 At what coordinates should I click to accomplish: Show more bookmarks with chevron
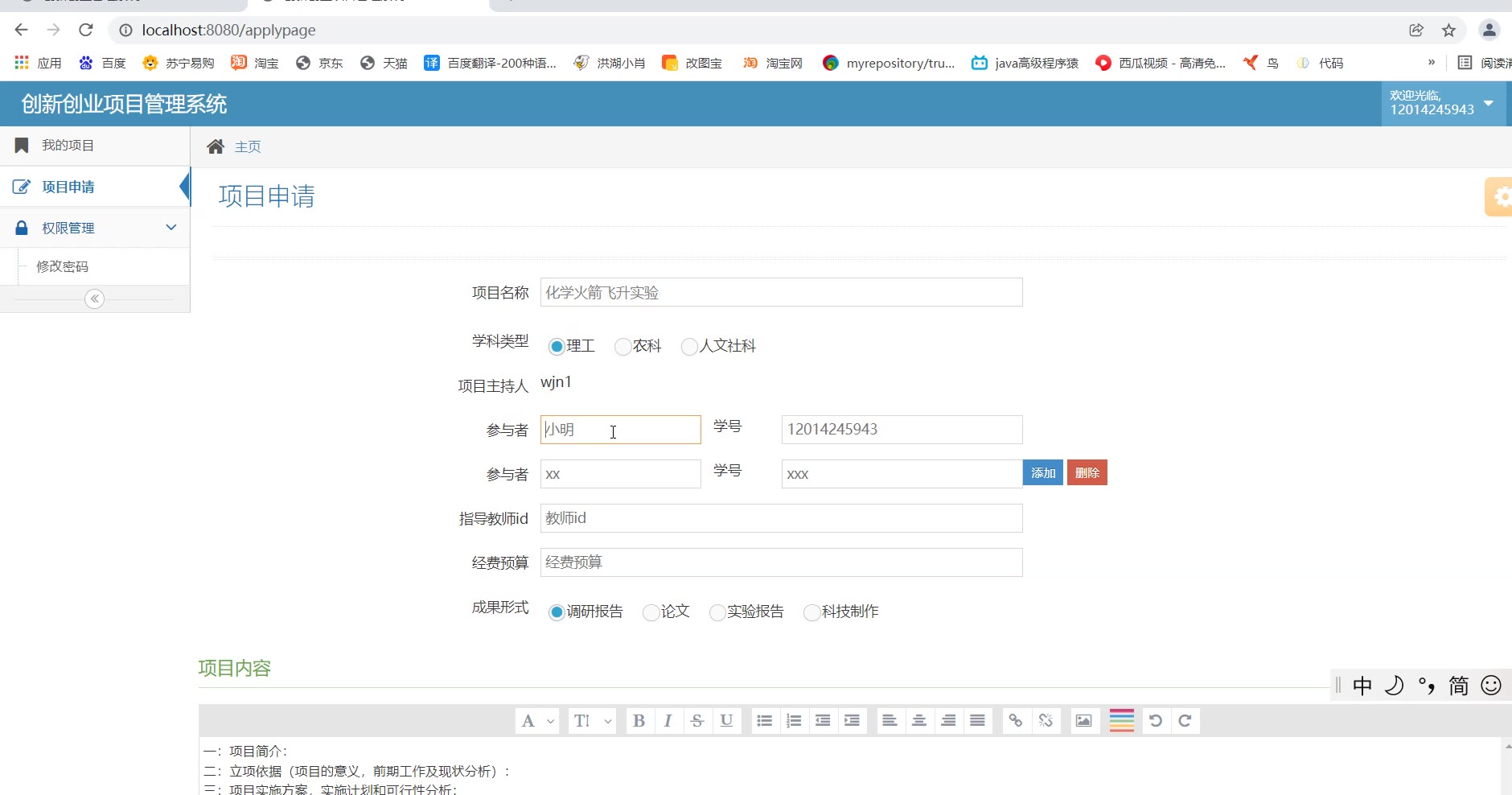(1432, 62)
